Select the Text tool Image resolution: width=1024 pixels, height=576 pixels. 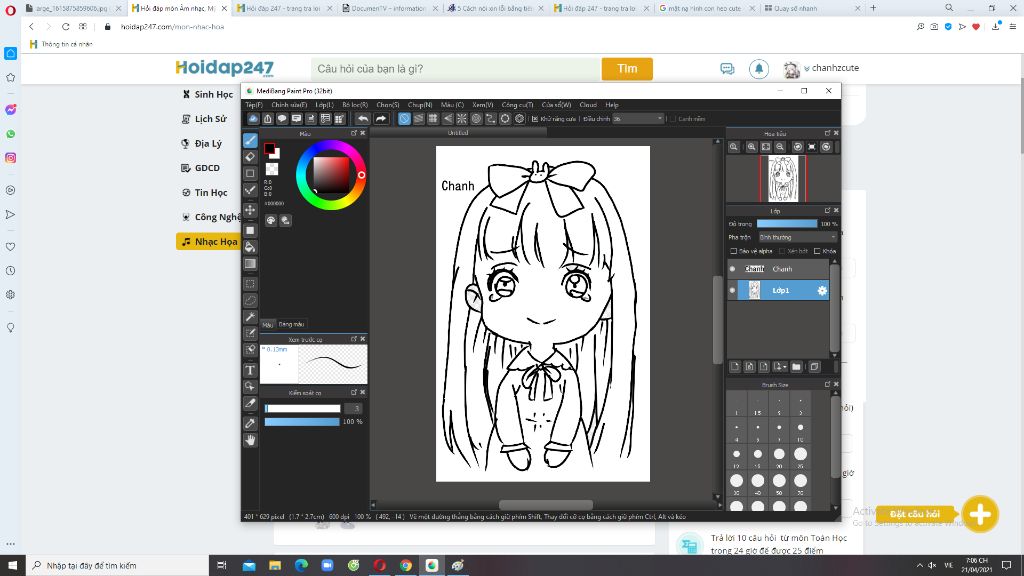[x=250, y=370]
